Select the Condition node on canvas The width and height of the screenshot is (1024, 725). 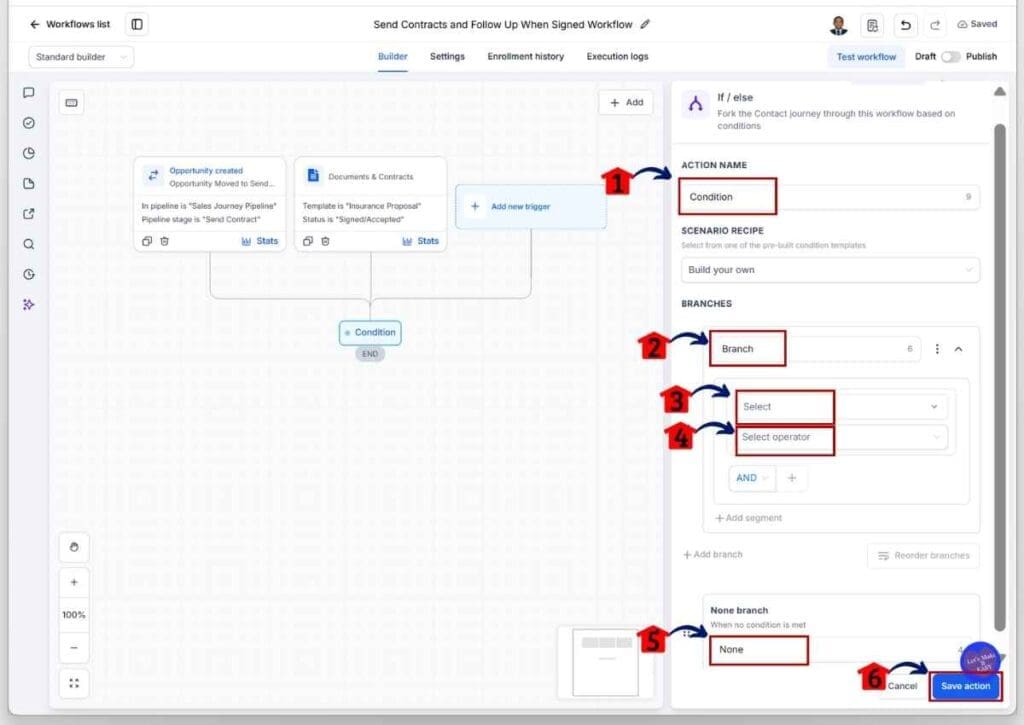click(370, 332)
